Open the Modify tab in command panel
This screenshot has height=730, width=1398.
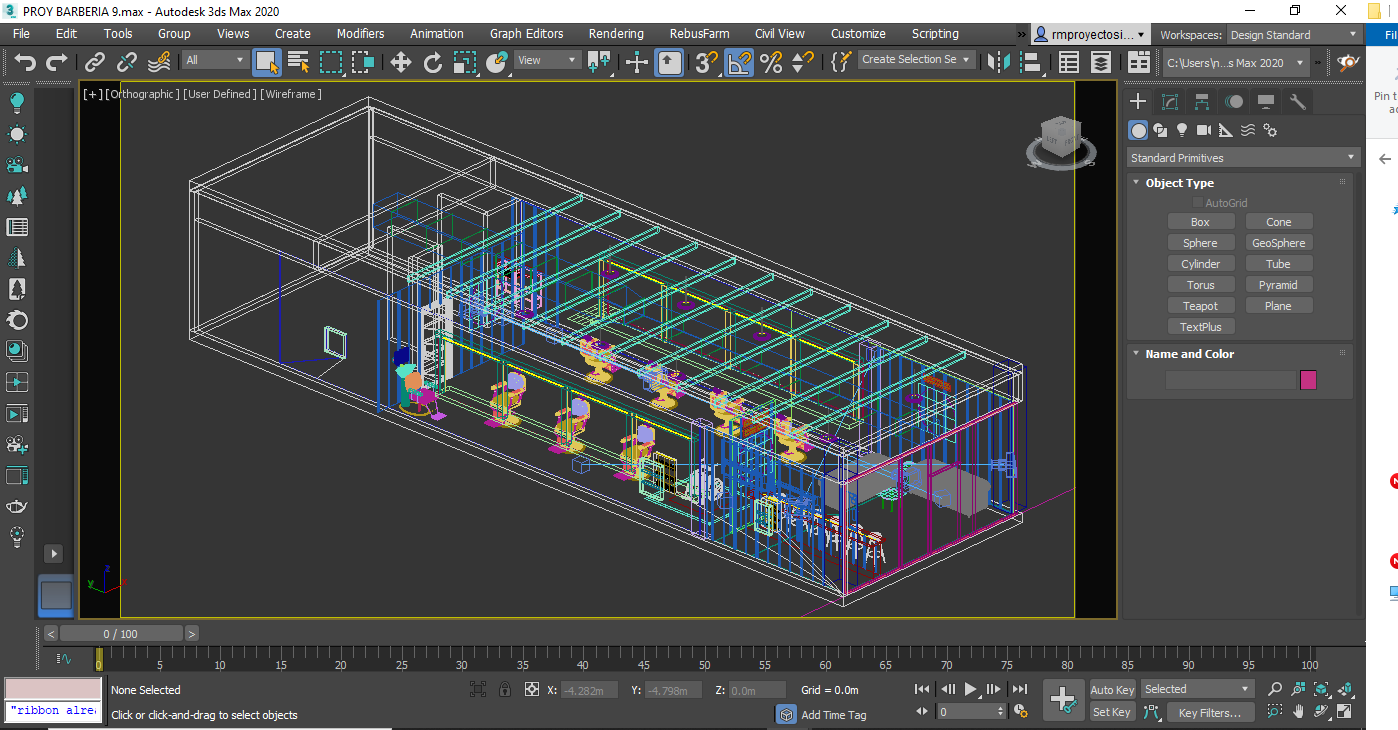click(1170, 102)
